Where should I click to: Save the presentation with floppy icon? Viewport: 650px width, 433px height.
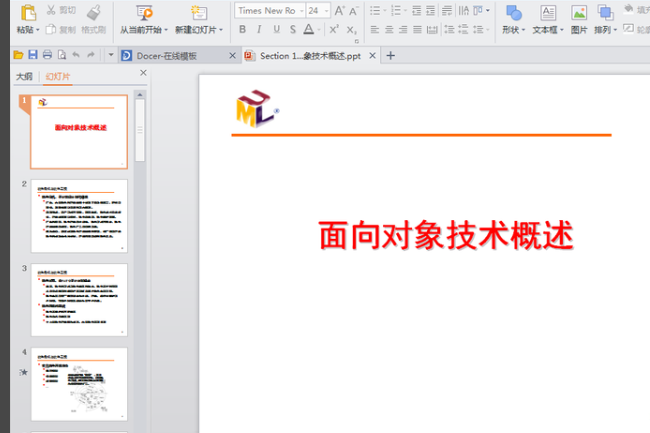pyautogui.click(x=33, y=55)
